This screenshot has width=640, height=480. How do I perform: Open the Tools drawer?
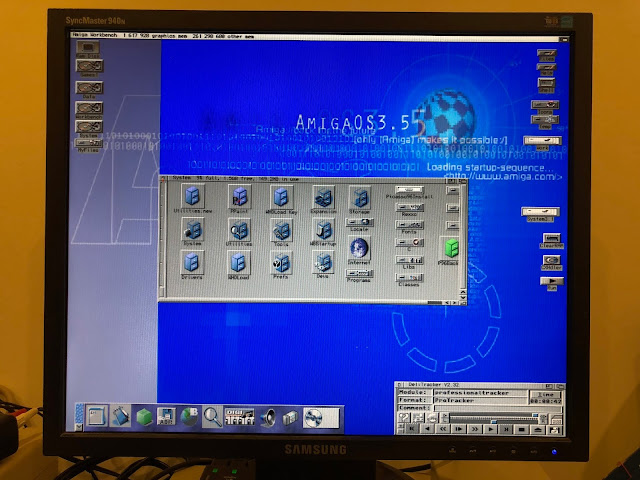281,230
